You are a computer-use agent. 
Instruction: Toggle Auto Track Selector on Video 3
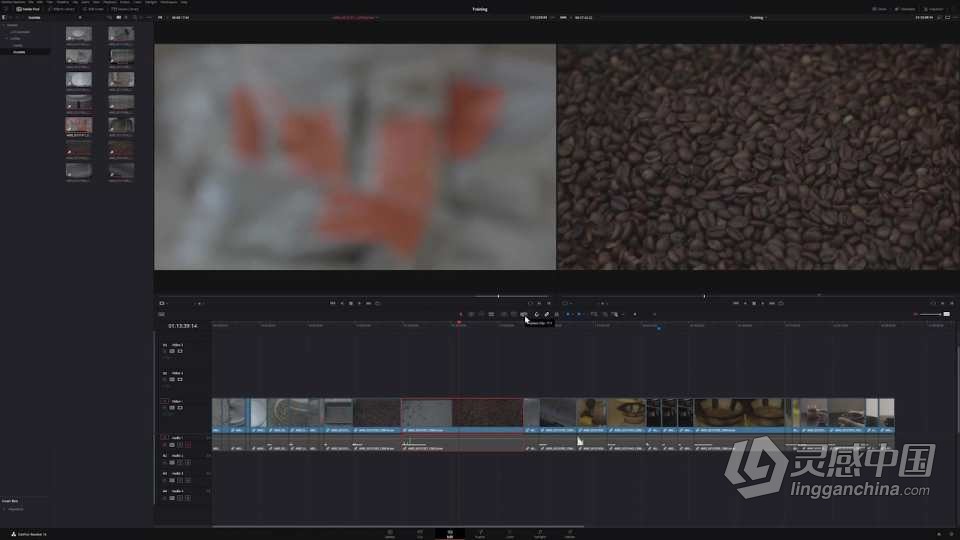(x=172, y=351)
